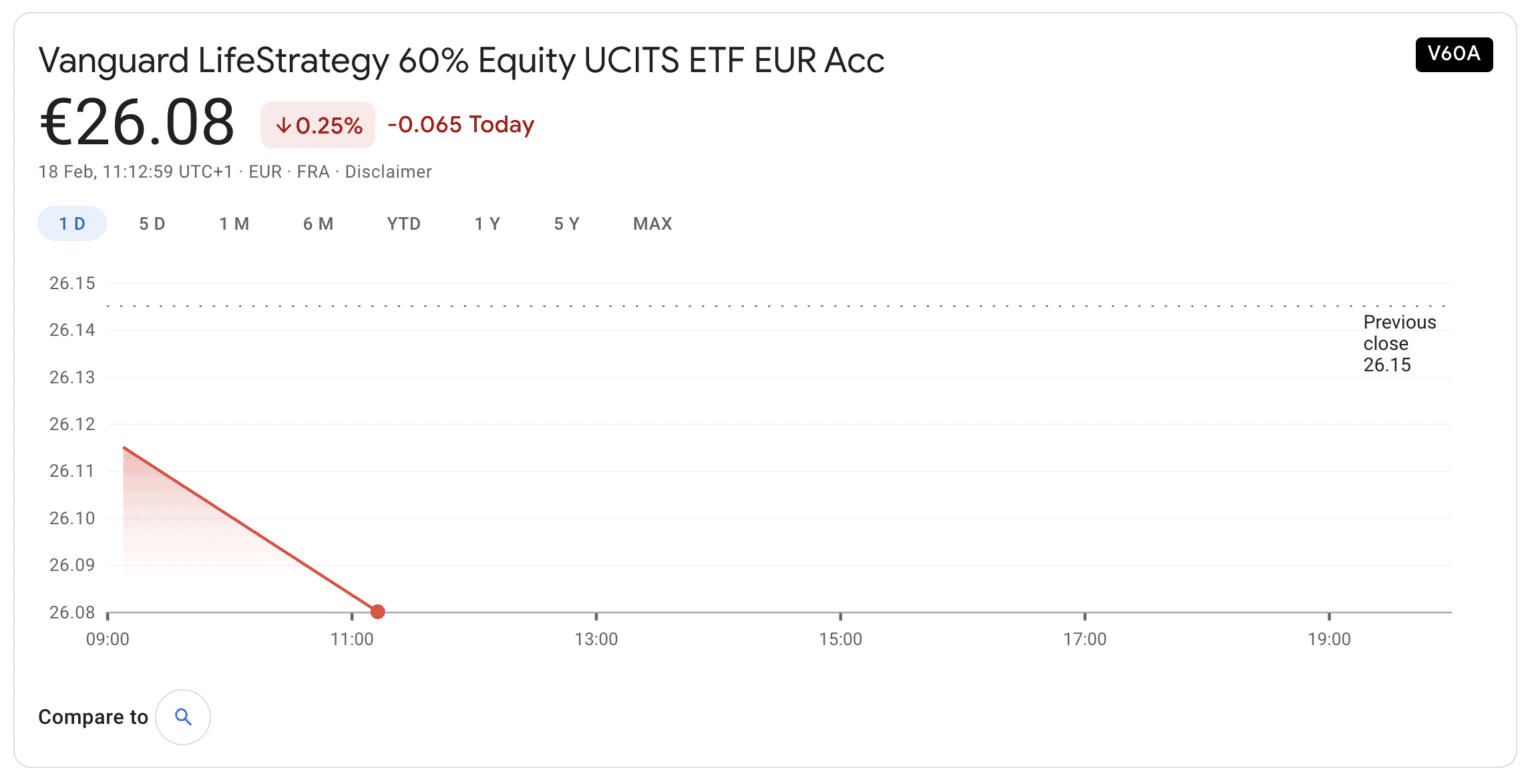Click the €26.08 price display
The image size is (1536, 780).
pos(135,123)
